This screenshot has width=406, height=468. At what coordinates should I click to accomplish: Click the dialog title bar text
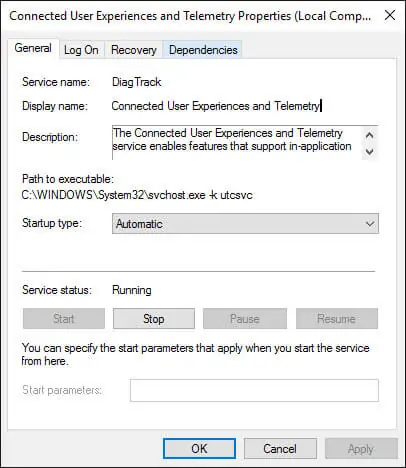[190, 16]
